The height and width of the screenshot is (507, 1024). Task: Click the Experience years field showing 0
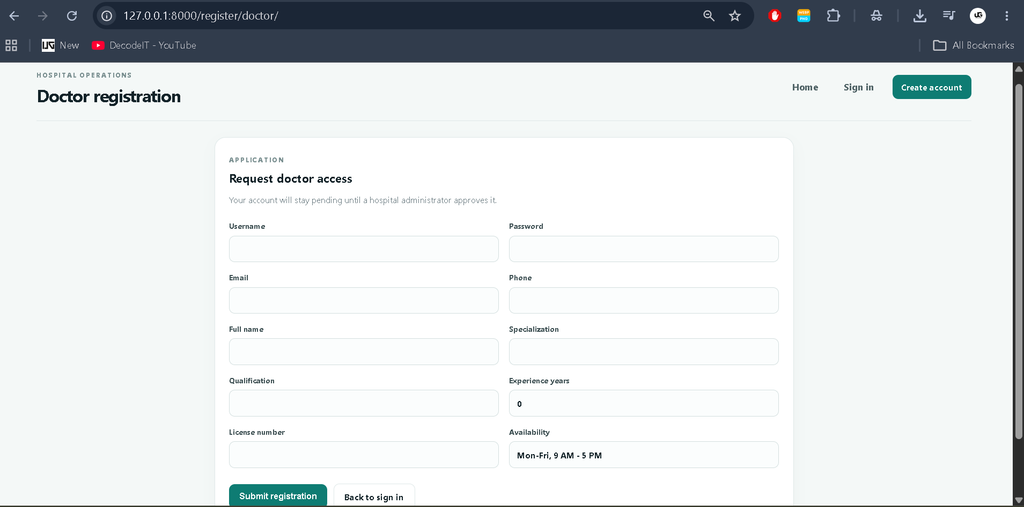643,403
